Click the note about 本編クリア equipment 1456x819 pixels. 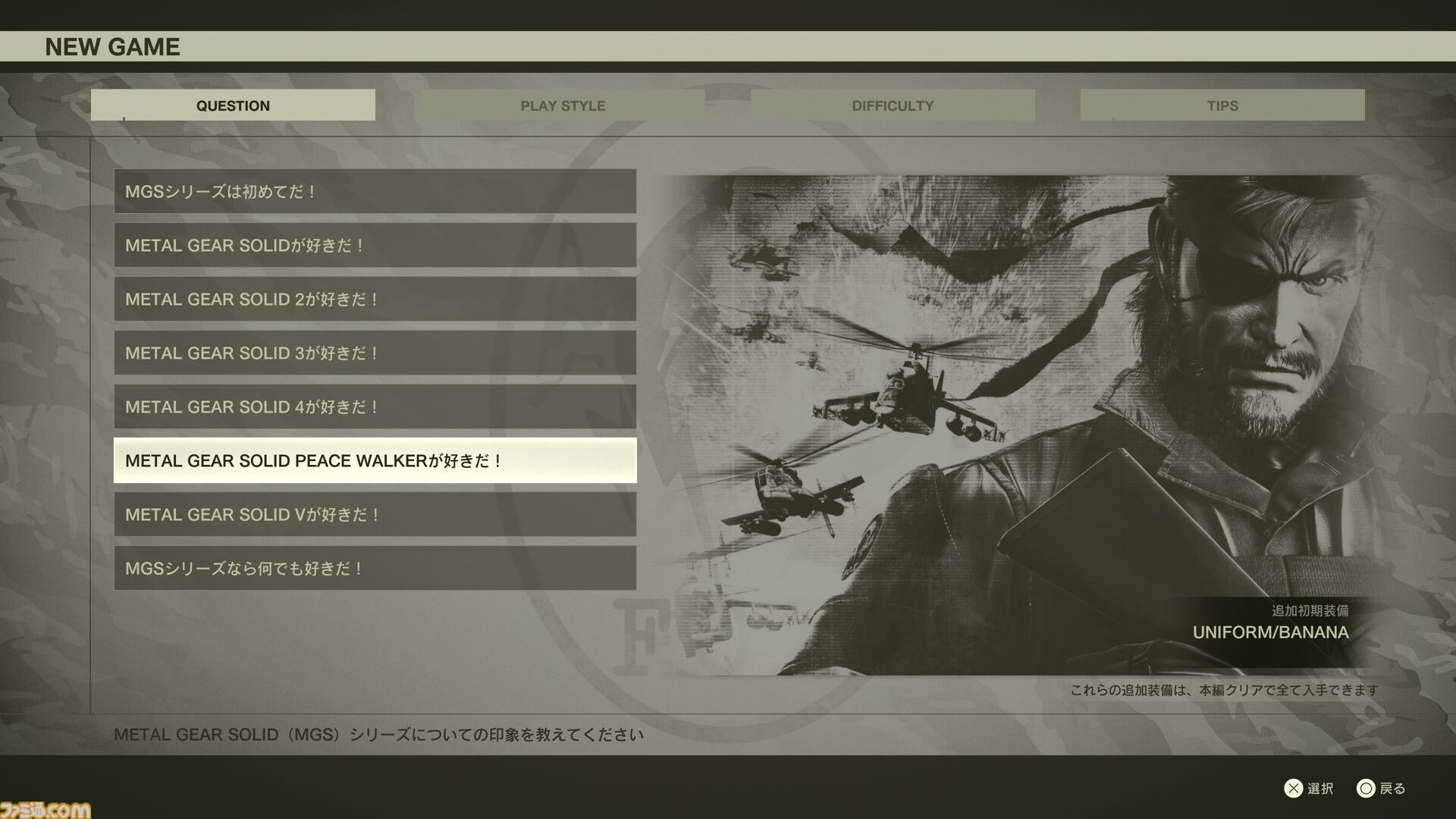coord(1224,690)
